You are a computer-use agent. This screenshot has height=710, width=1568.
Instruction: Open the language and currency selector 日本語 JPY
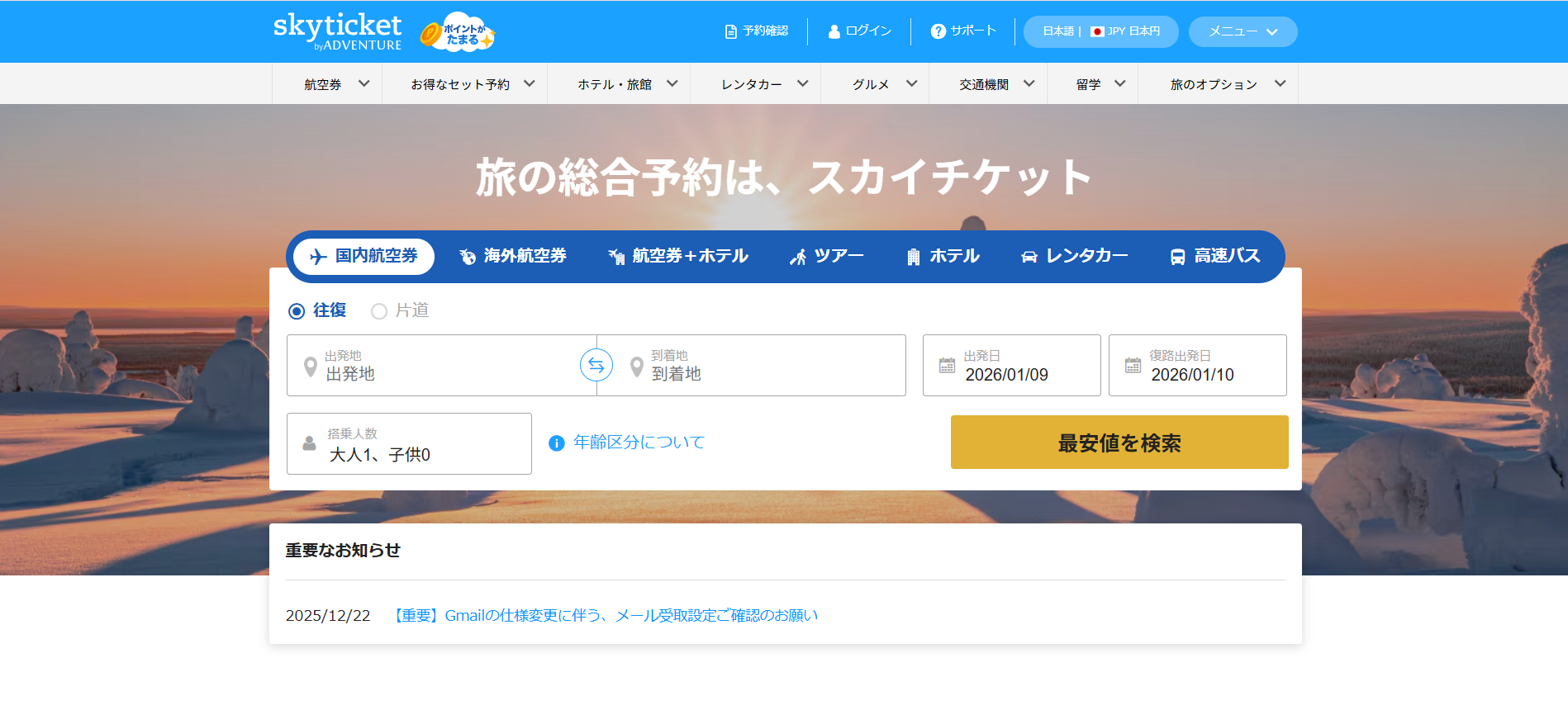pyautogui.click(x=1100, y=31)
